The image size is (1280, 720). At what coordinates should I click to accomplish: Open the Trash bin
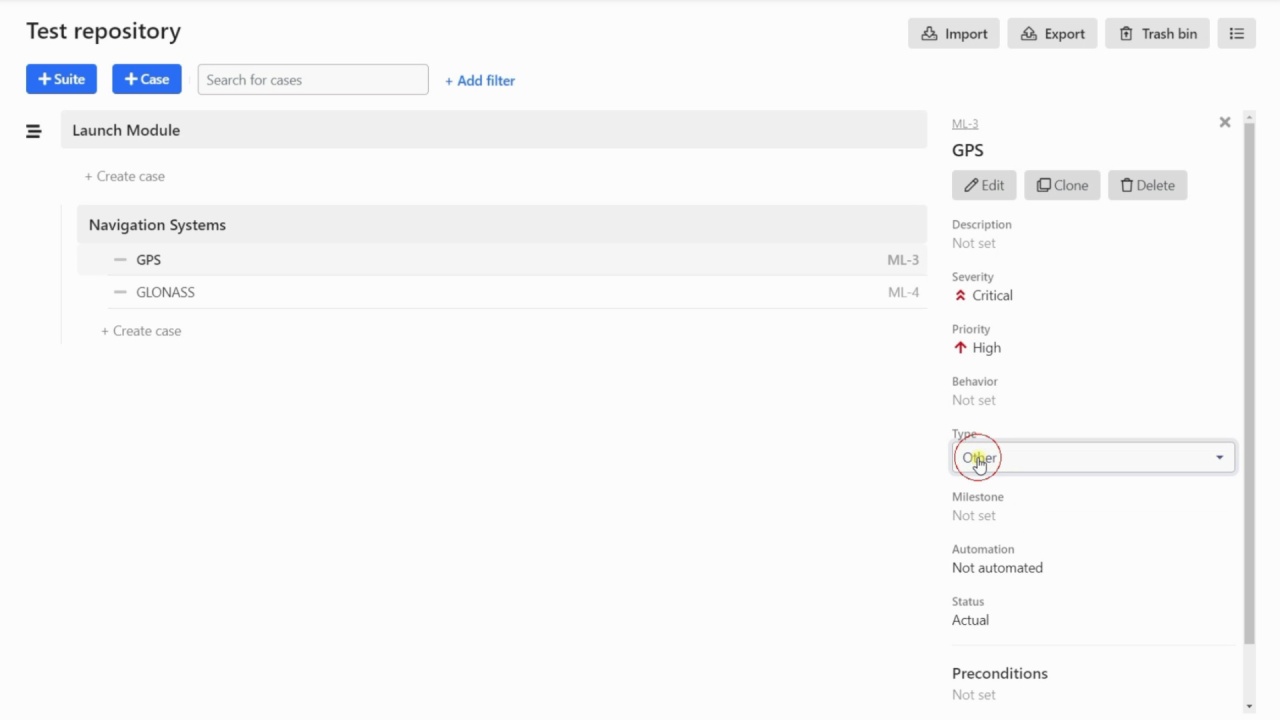1157,34
